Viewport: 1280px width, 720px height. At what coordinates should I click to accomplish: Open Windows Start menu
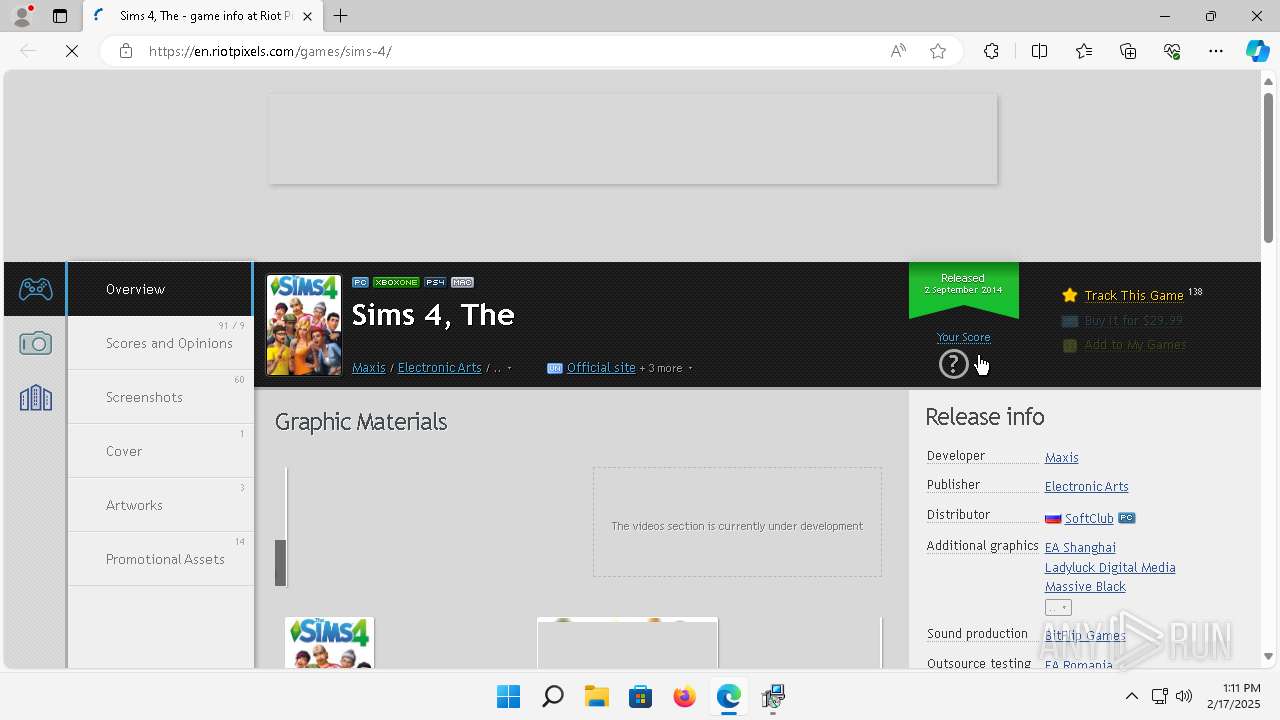(508, 696)
